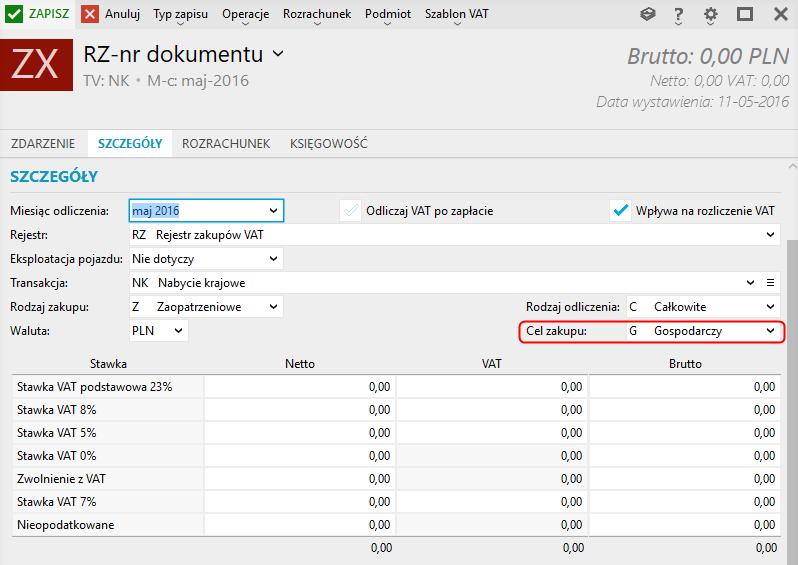
Task: Open the Transakcja dropdown arrow
Action: [750, 282]
